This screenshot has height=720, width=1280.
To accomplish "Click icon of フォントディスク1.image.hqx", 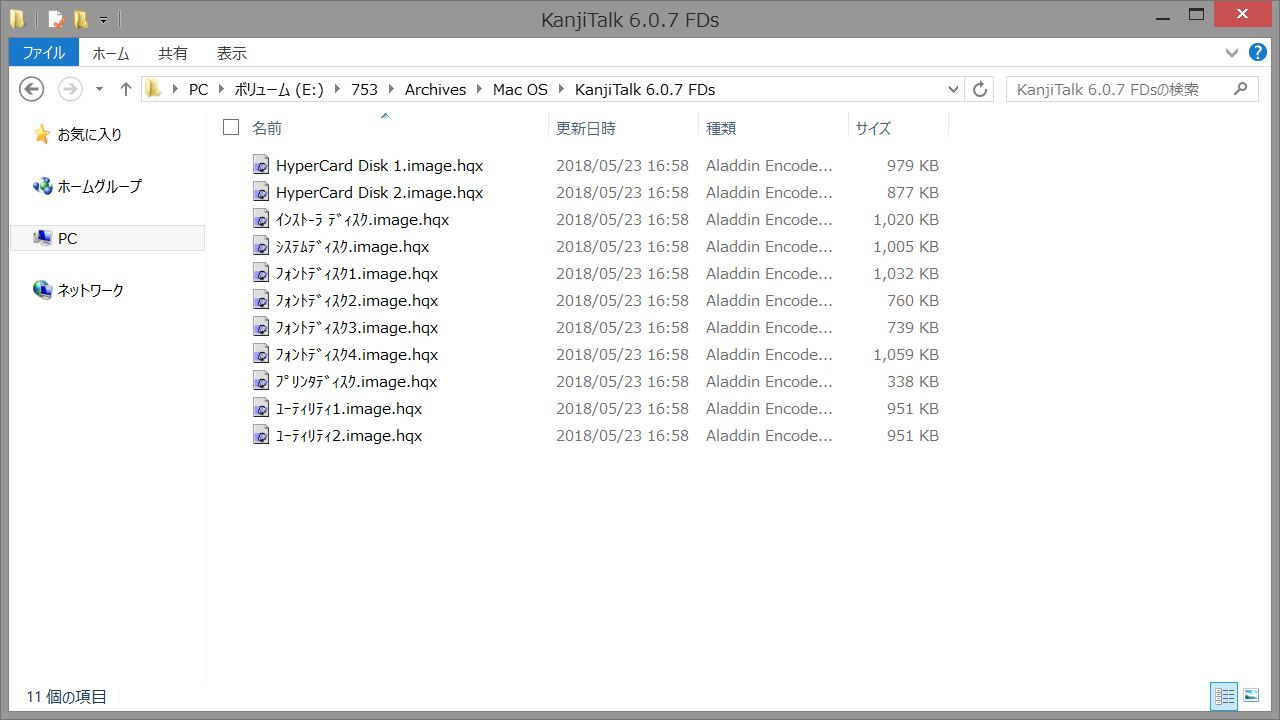I will (x=261, y=273).
